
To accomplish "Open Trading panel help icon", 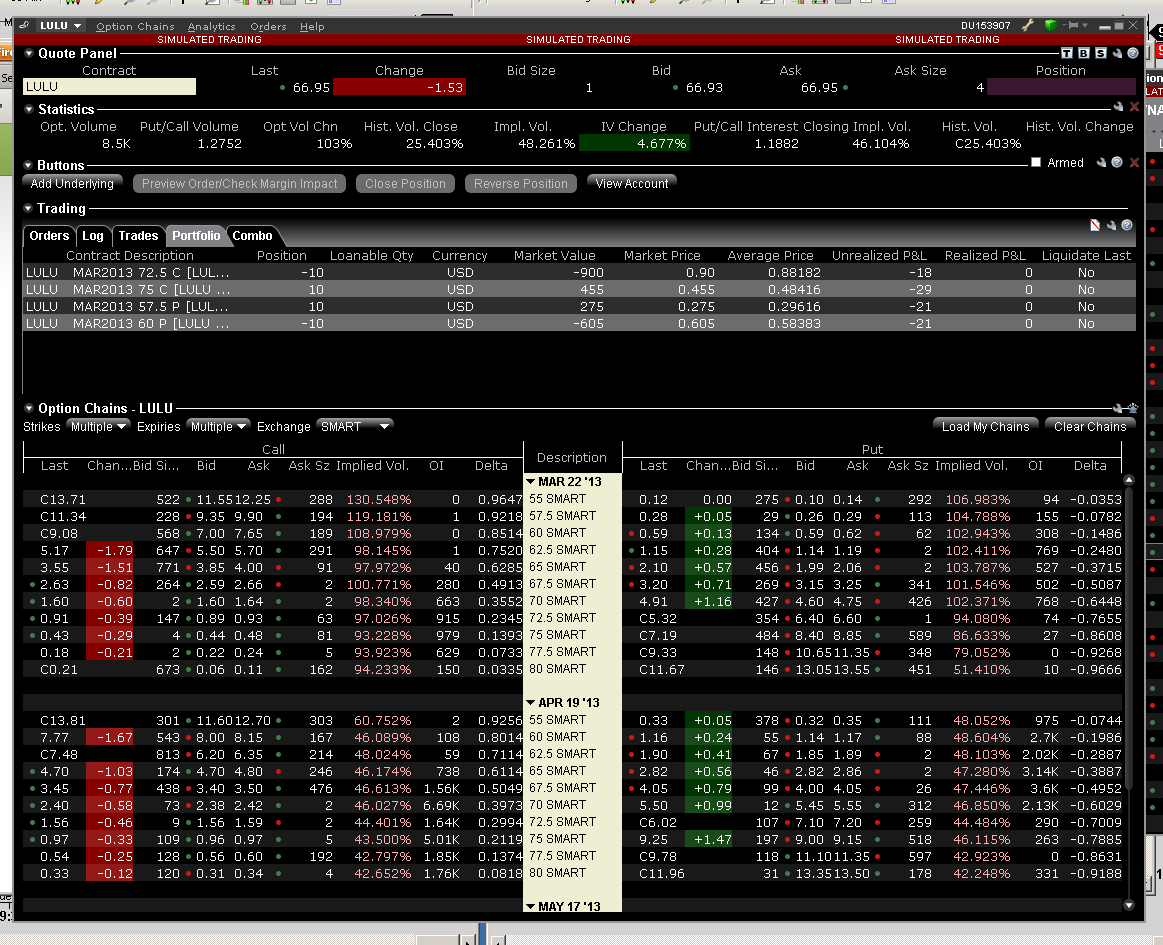I will pyautogui.click(x=1127, y=225).
